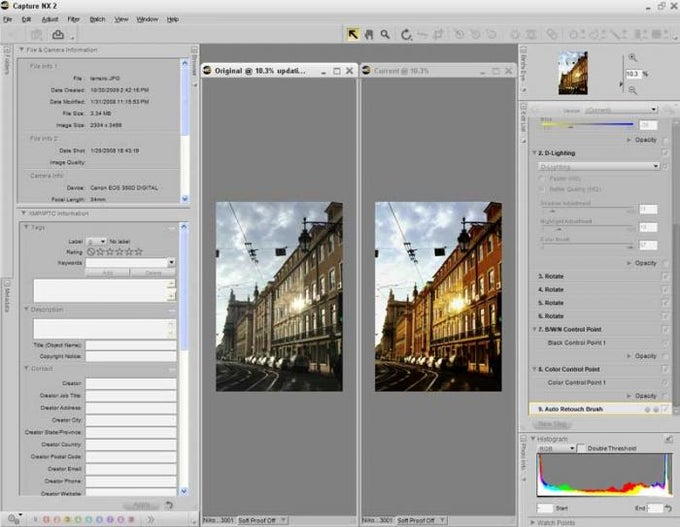Open the Version dropdown in Edit List
The image size is (680, 527).
point(620,110)
